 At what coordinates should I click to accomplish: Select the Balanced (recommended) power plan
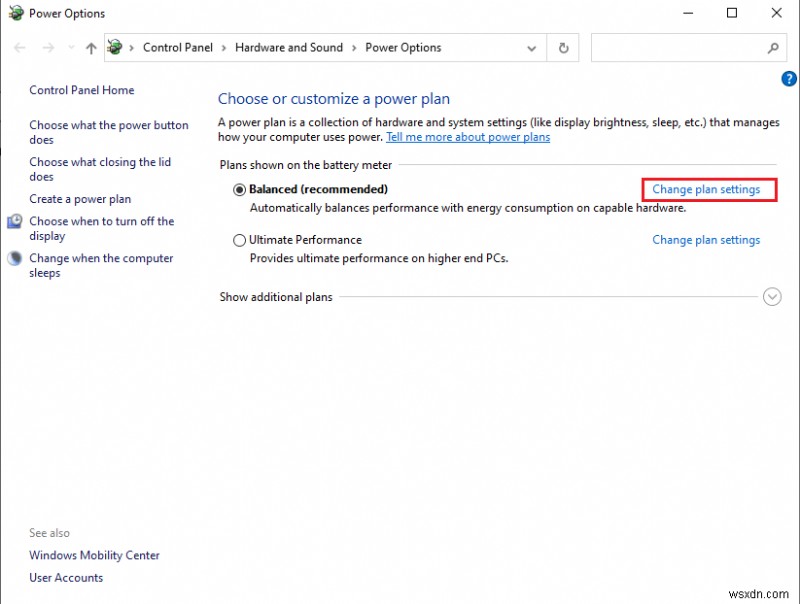point(239,190)
